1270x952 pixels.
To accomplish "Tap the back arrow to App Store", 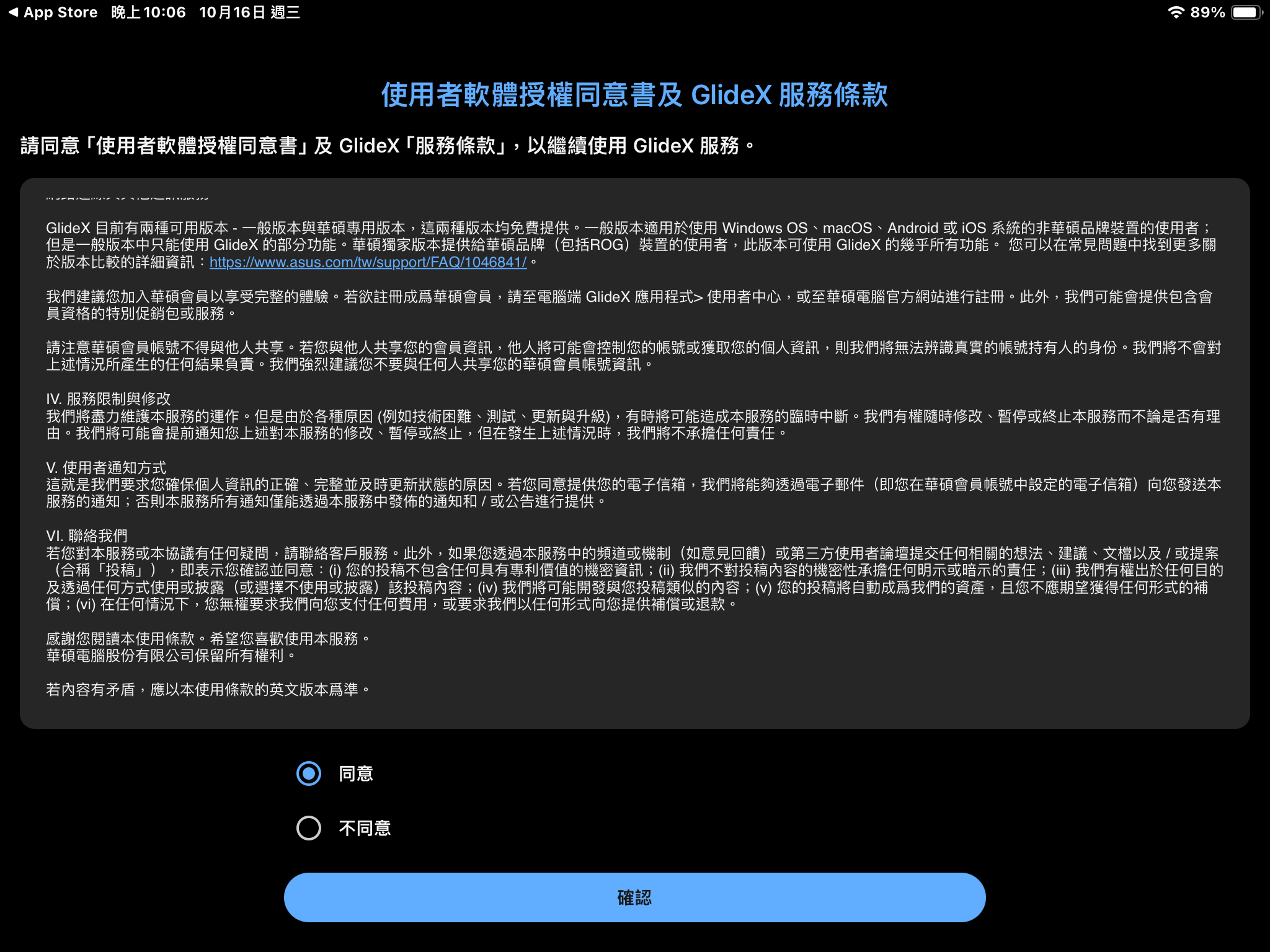I will [13, 12].
